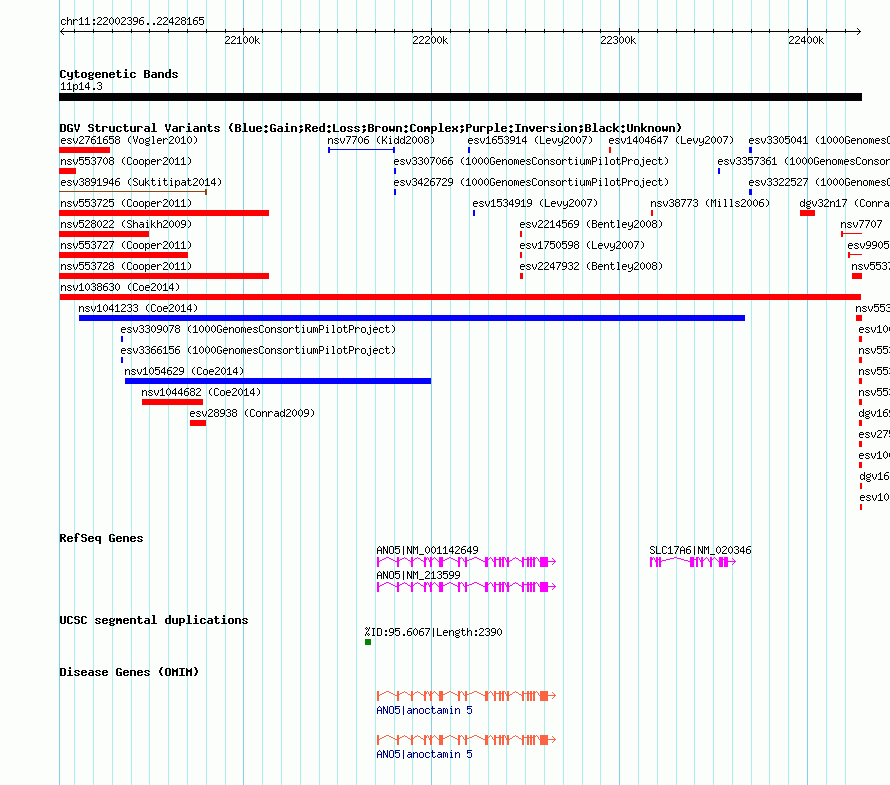
Task: Click the red dgv32n17 loss bar
Action: (807, 213)
